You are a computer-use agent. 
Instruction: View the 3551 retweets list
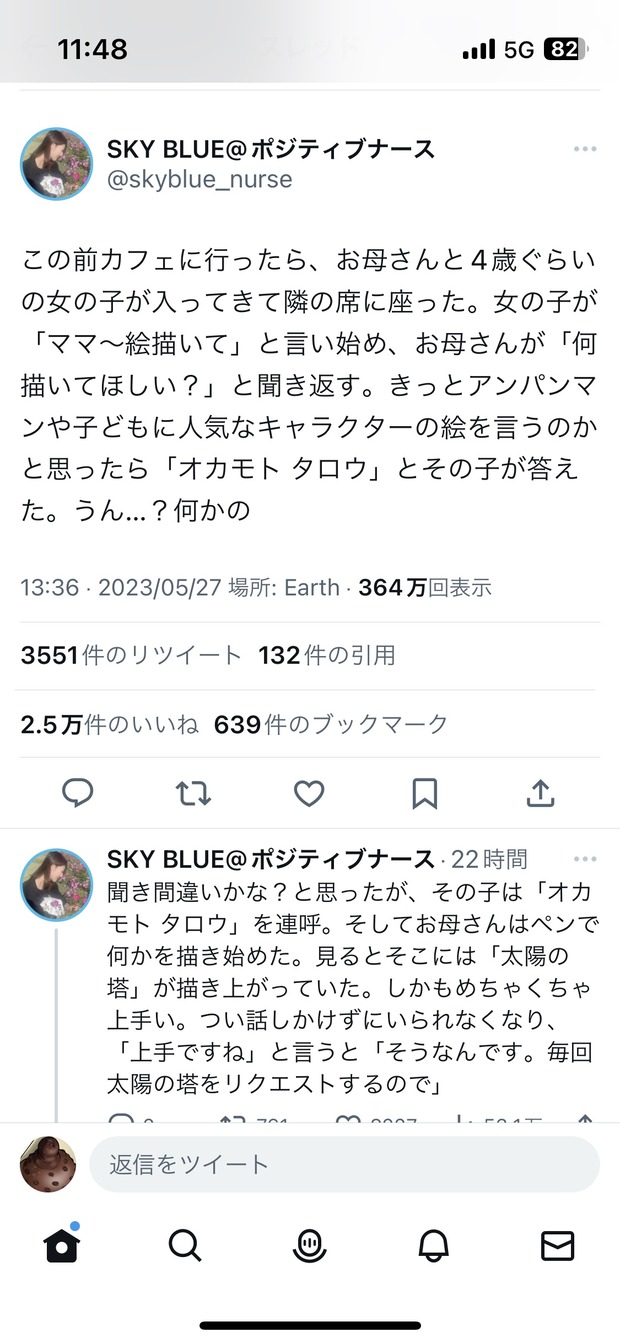tap(131, 655)
